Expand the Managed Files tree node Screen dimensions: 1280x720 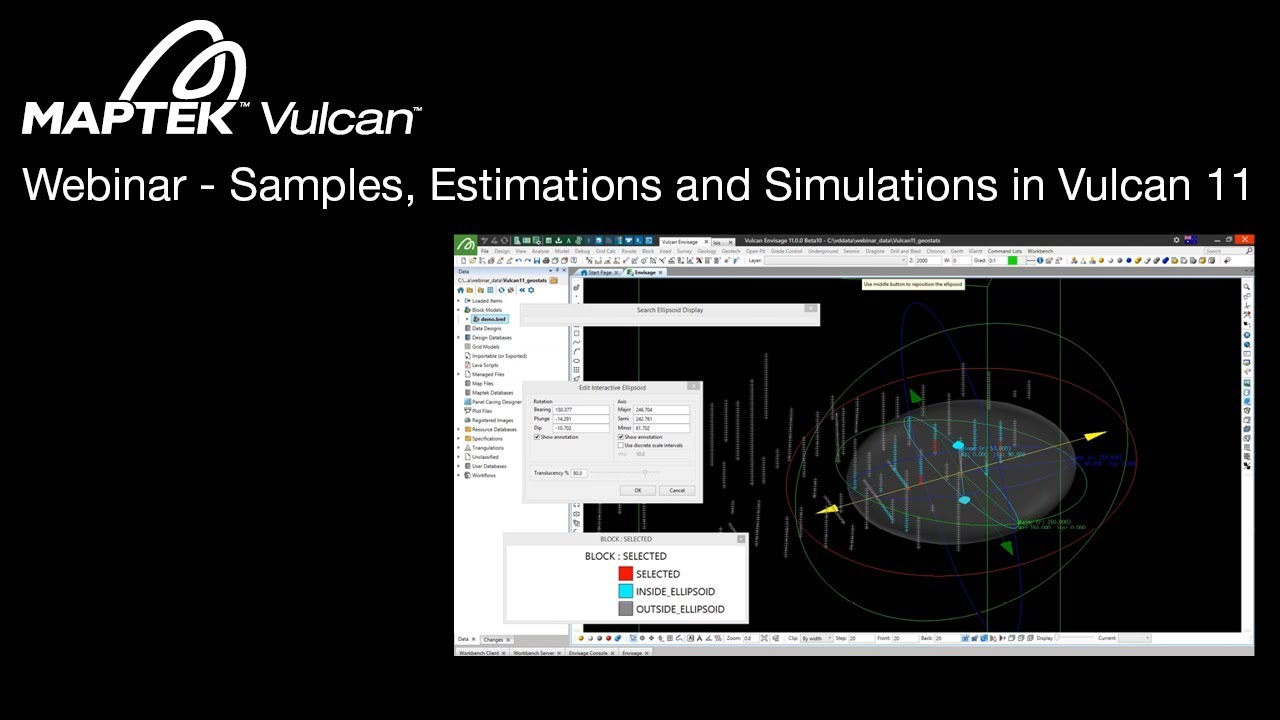pos(458,374)
